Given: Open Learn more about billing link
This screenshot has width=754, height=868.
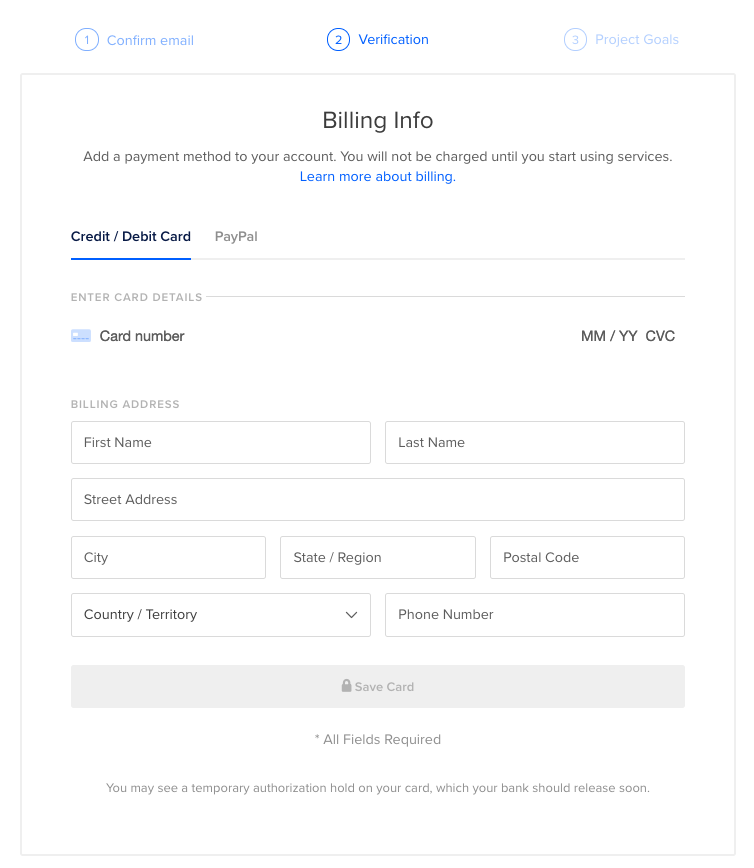Looking at the screenshot, I should 377,177.
